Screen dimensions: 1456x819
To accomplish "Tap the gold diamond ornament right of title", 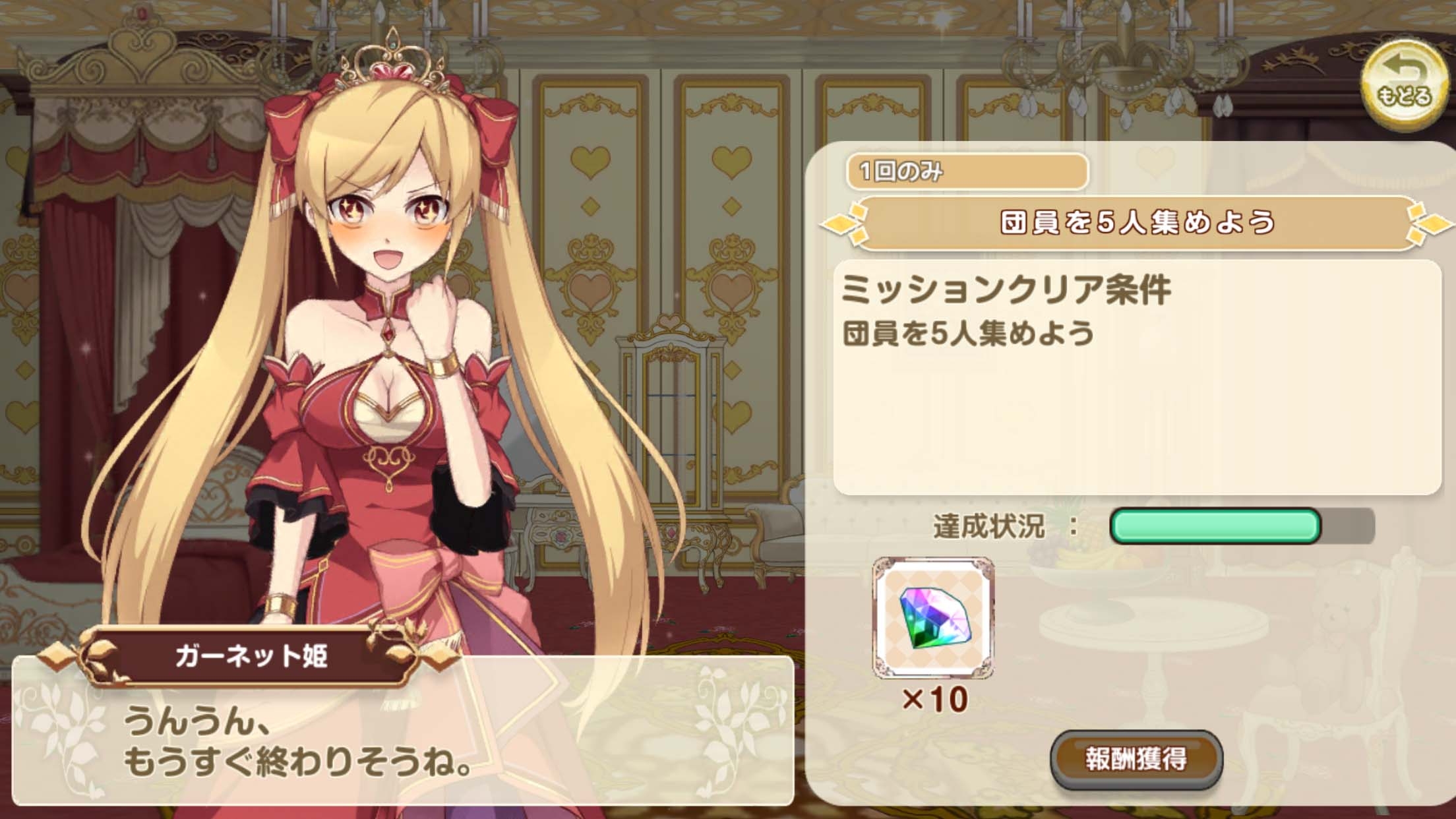I will coord(1430,224).
